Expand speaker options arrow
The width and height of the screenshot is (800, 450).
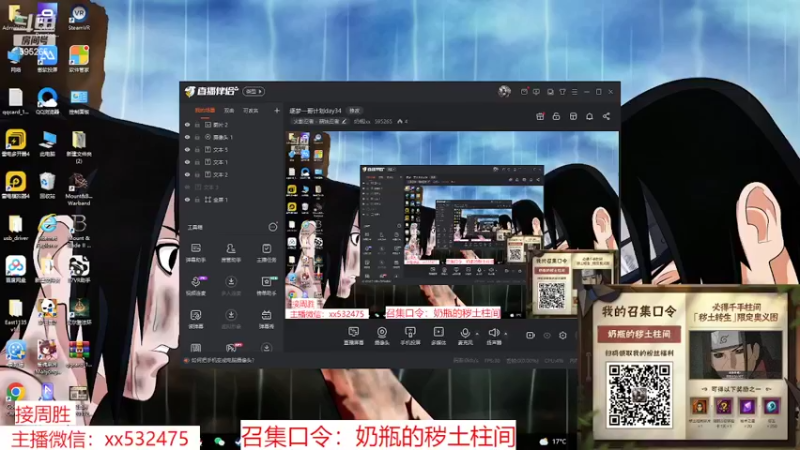pyautogui.click(x=506, y=334)
